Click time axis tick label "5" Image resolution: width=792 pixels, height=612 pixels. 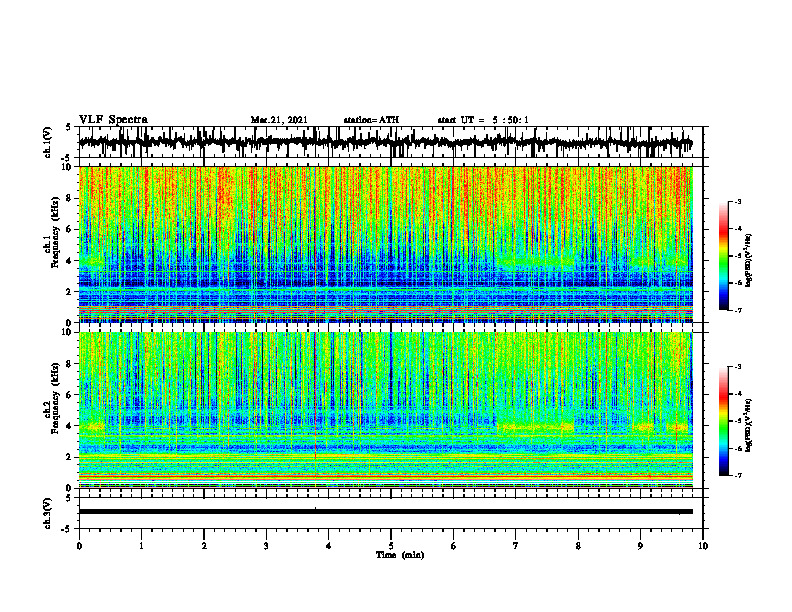point(391,546)
